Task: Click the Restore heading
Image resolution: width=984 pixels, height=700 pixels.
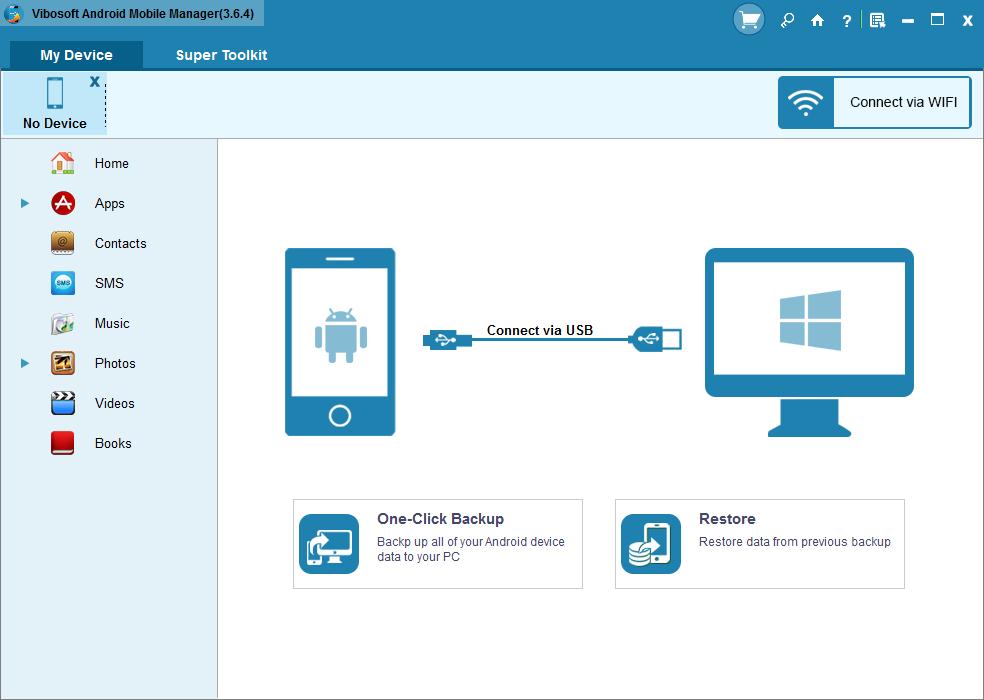Action: (x=727, y=519)
